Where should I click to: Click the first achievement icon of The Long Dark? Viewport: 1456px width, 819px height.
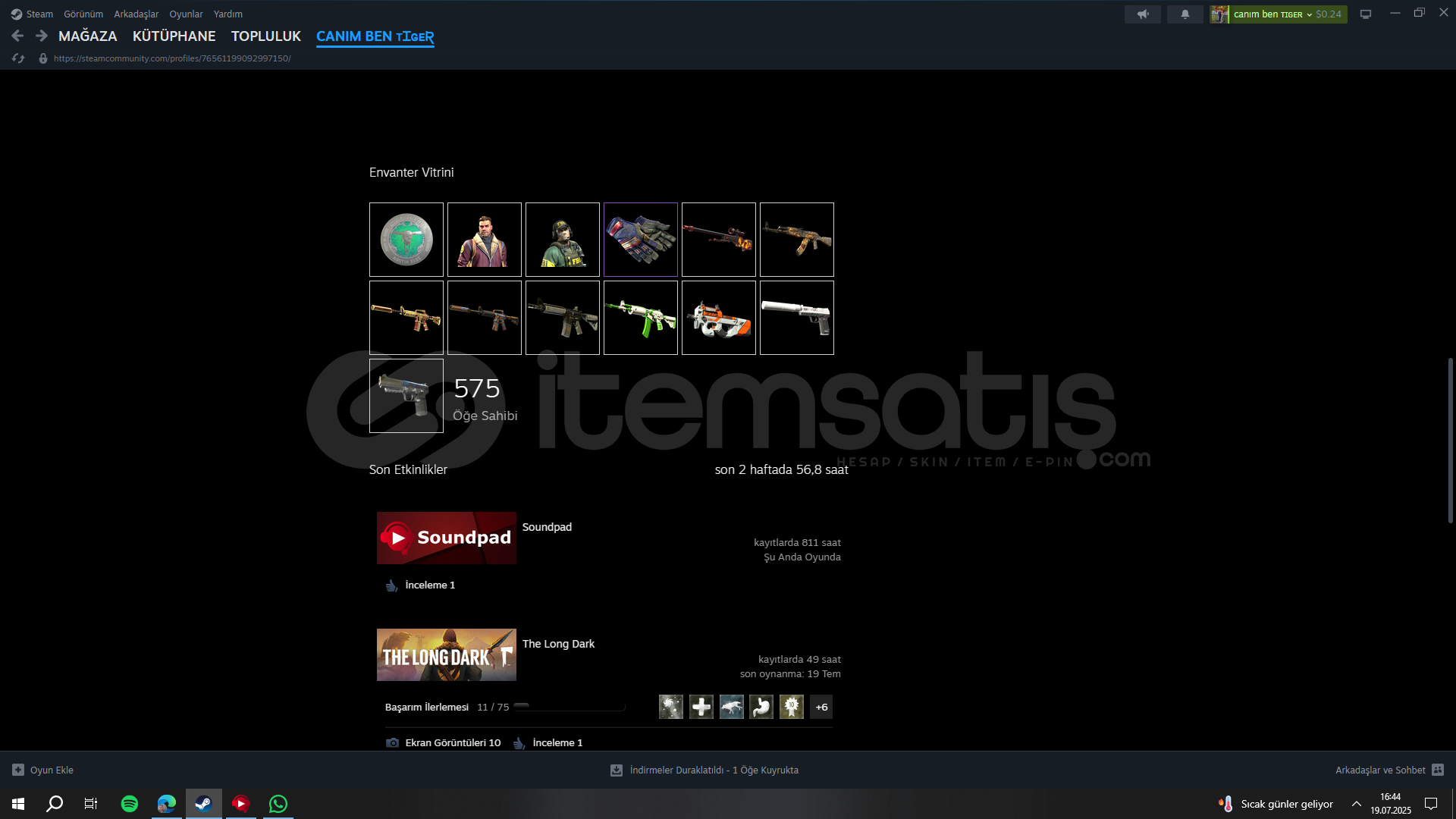(671, 707)
